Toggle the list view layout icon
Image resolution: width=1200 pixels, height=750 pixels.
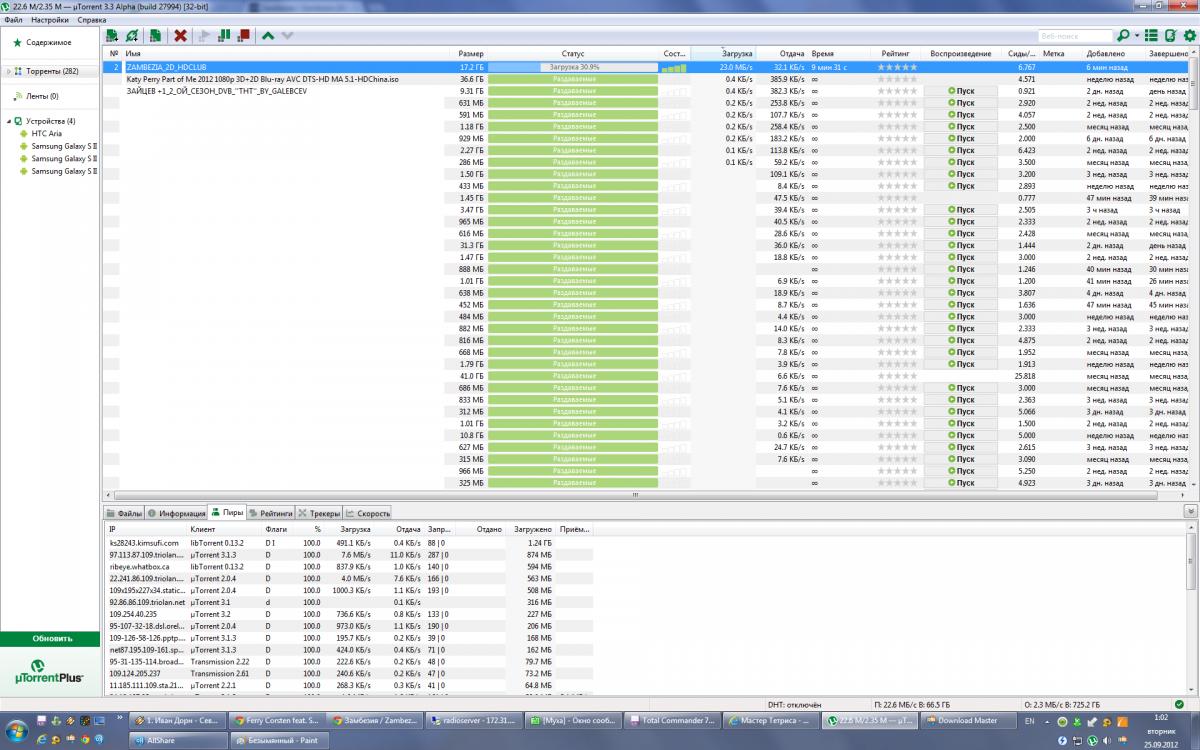pyautogui.click(x=1151, y=36)
